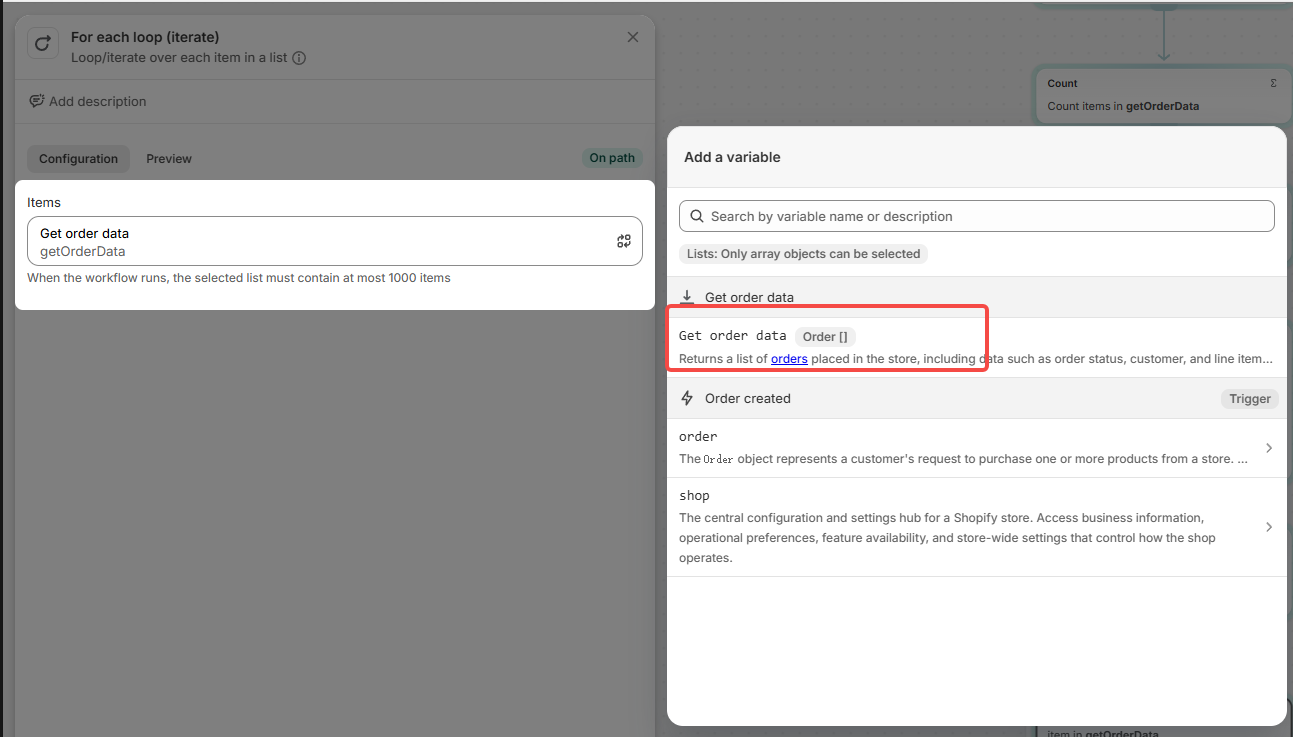Click the Add description icon
The image size is (1293, 737).
pos(37,101)
